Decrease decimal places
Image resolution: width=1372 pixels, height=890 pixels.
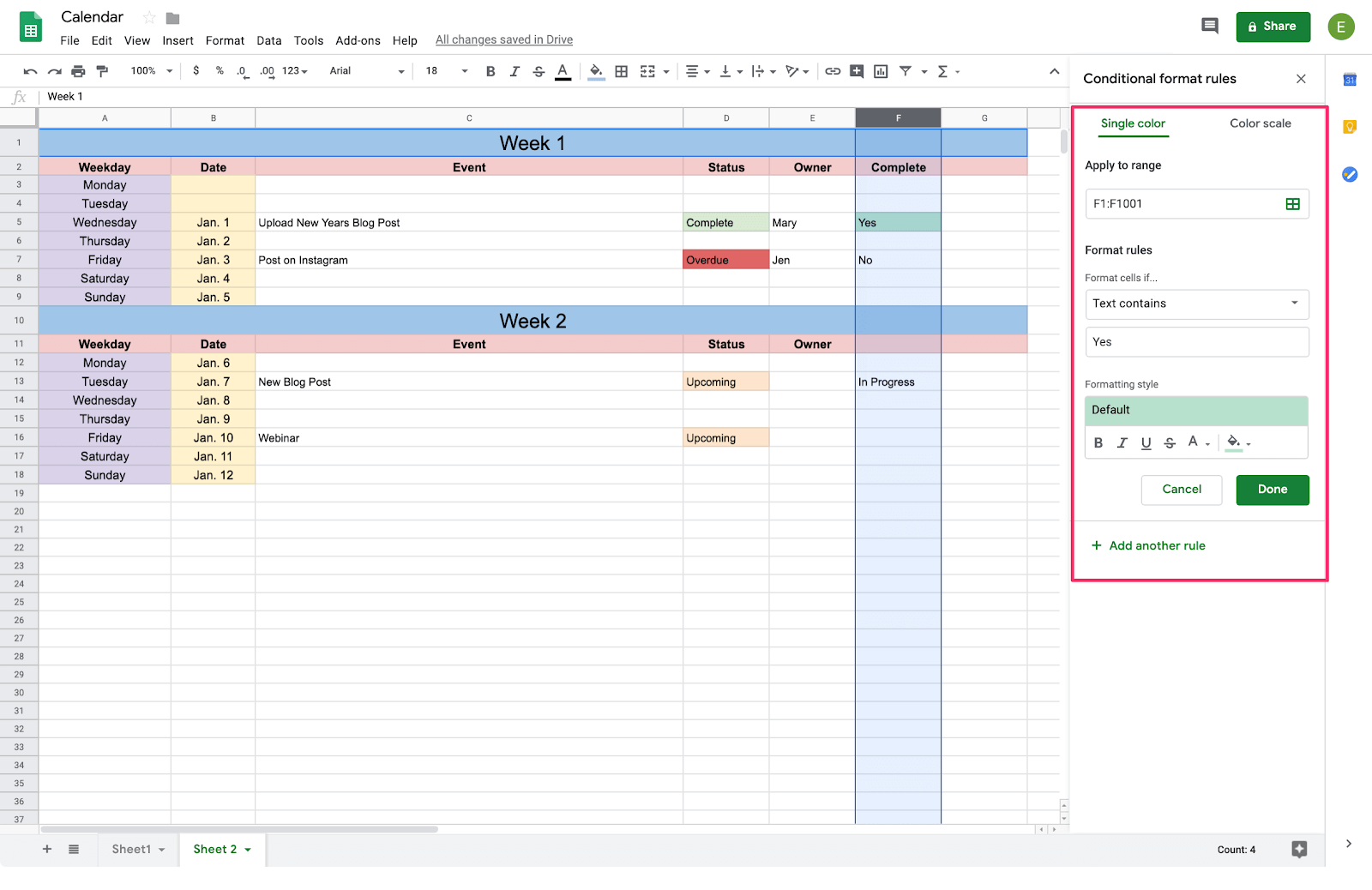tap(243, 71)
